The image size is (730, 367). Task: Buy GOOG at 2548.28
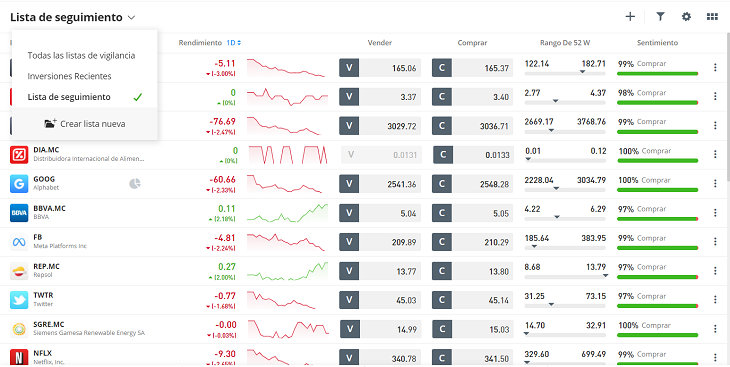coord(473,184)
